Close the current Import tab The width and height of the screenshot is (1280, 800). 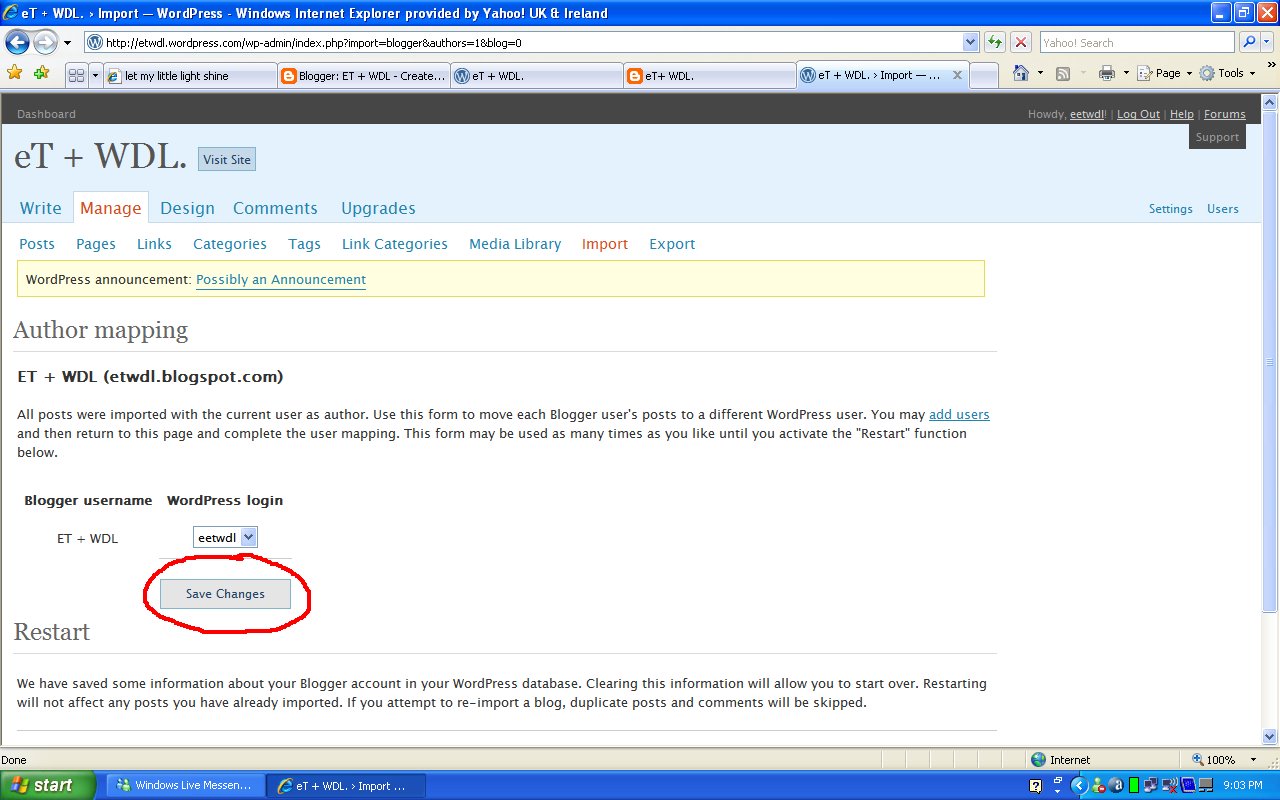coord(956,75)
